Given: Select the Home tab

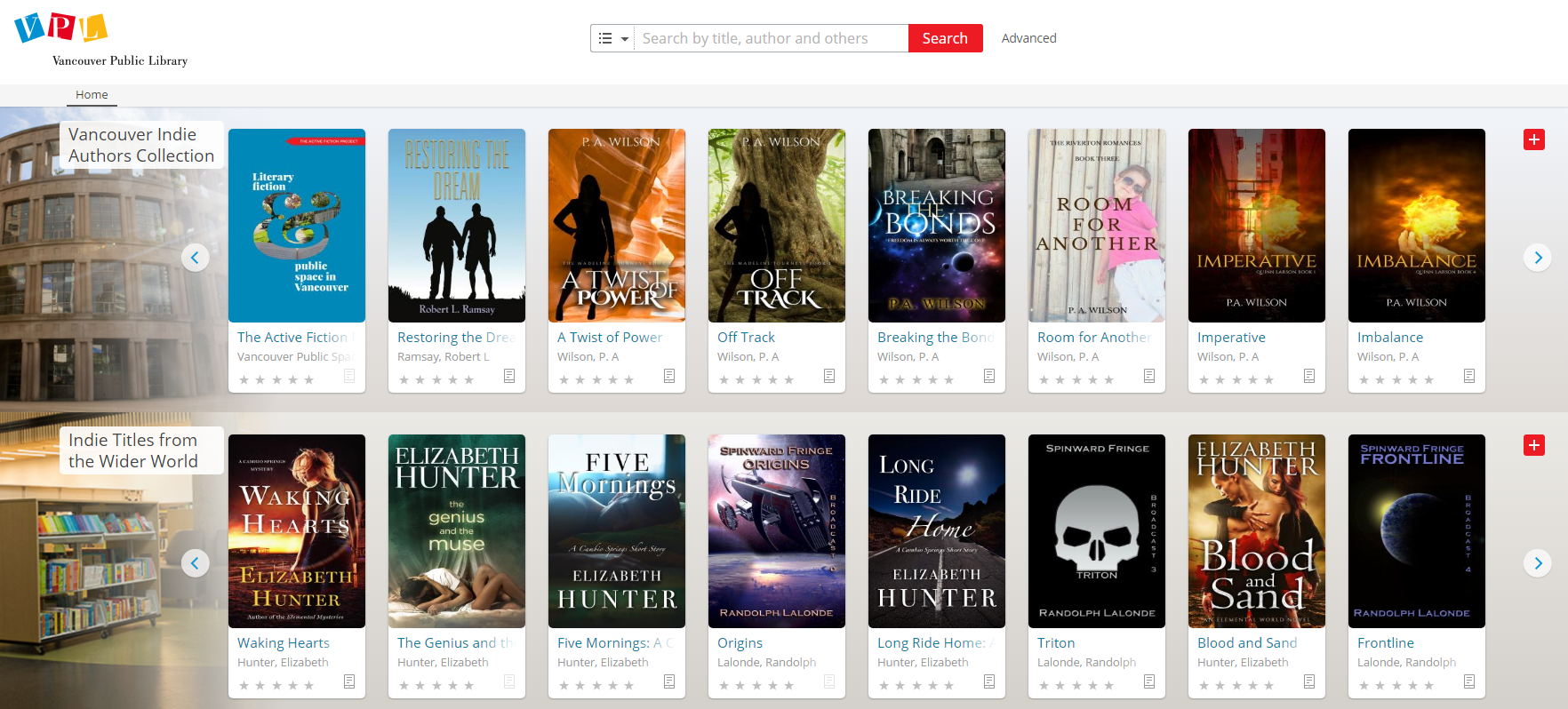Looking at the screenshot, I should click(x=92, y=95).
